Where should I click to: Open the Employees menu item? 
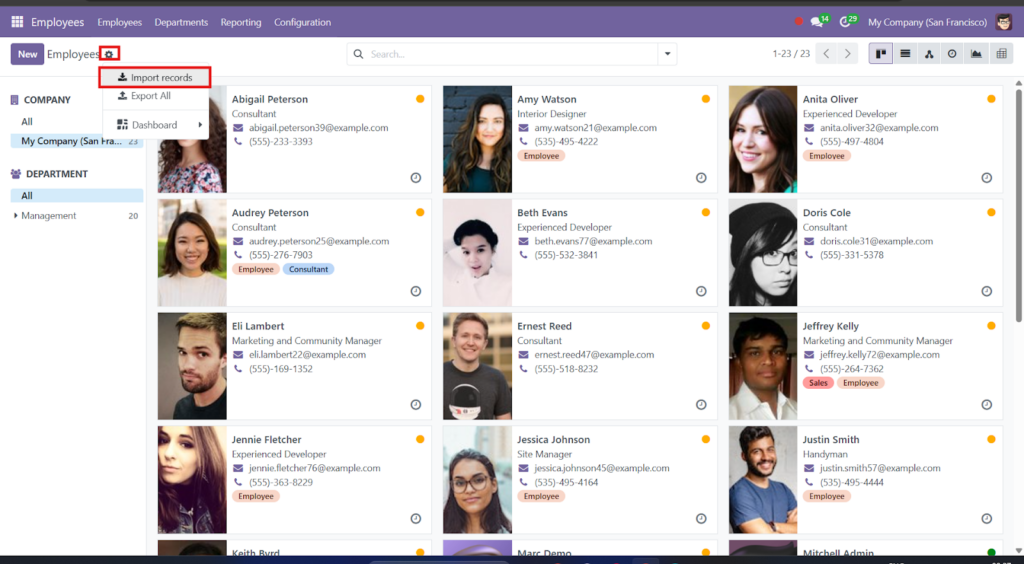[120, 22]
